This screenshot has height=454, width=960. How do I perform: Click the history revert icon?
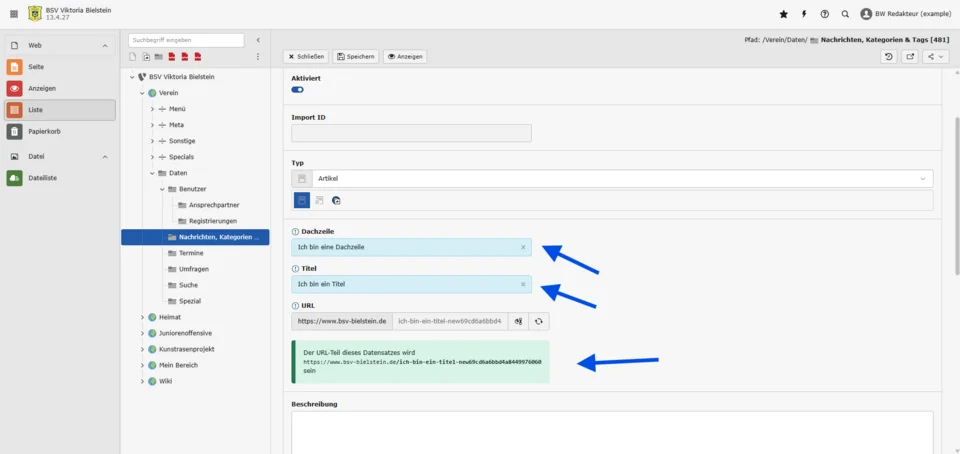[x=889, y=57]
